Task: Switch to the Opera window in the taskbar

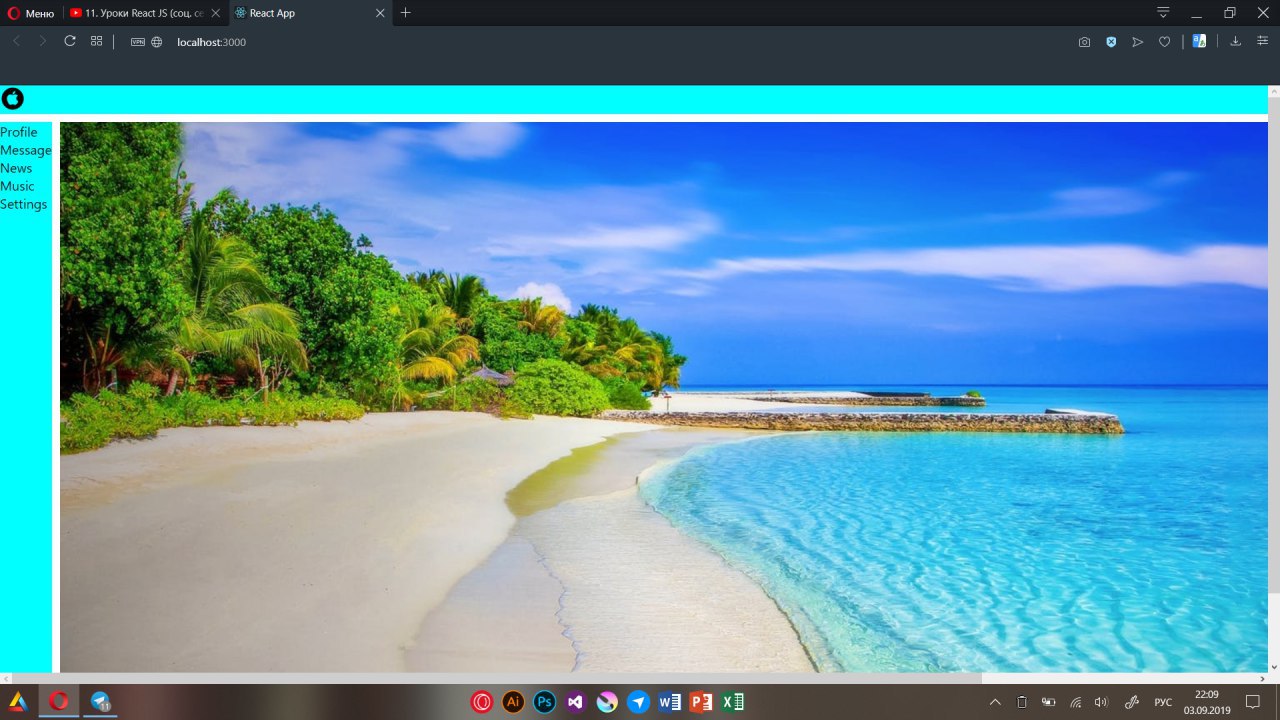Action: click(59, 701)
